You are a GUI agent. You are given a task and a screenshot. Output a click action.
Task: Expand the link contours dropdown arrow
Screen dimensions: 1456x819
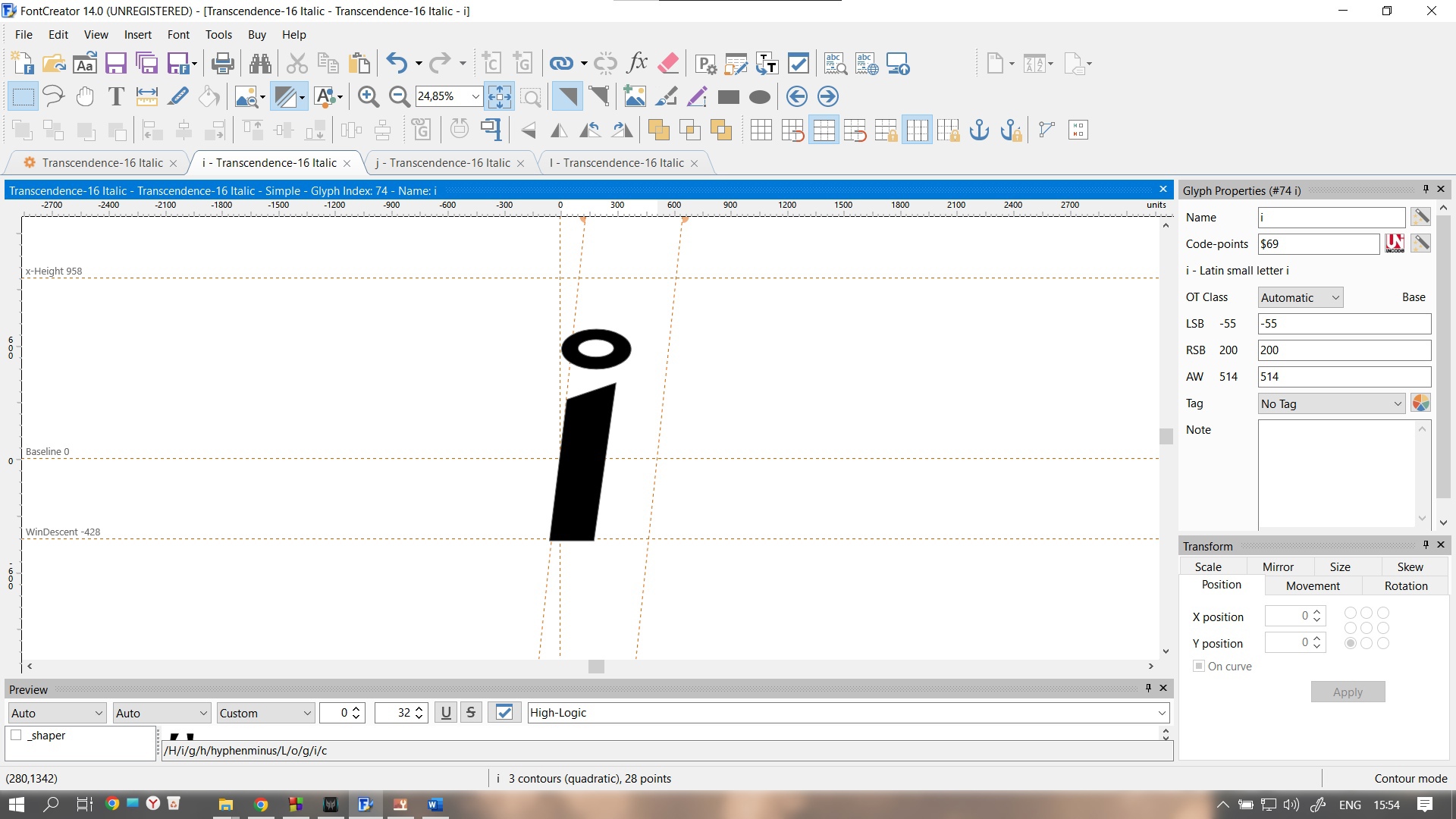584,64
